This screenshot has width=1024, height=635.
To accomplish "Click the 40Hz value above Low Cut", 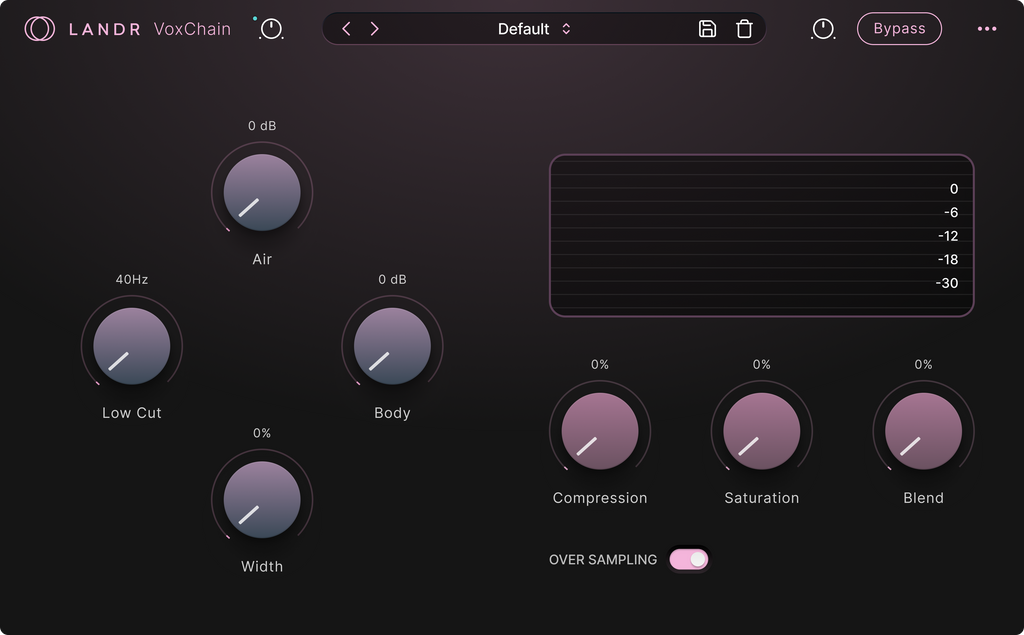I will pos(131,280).
